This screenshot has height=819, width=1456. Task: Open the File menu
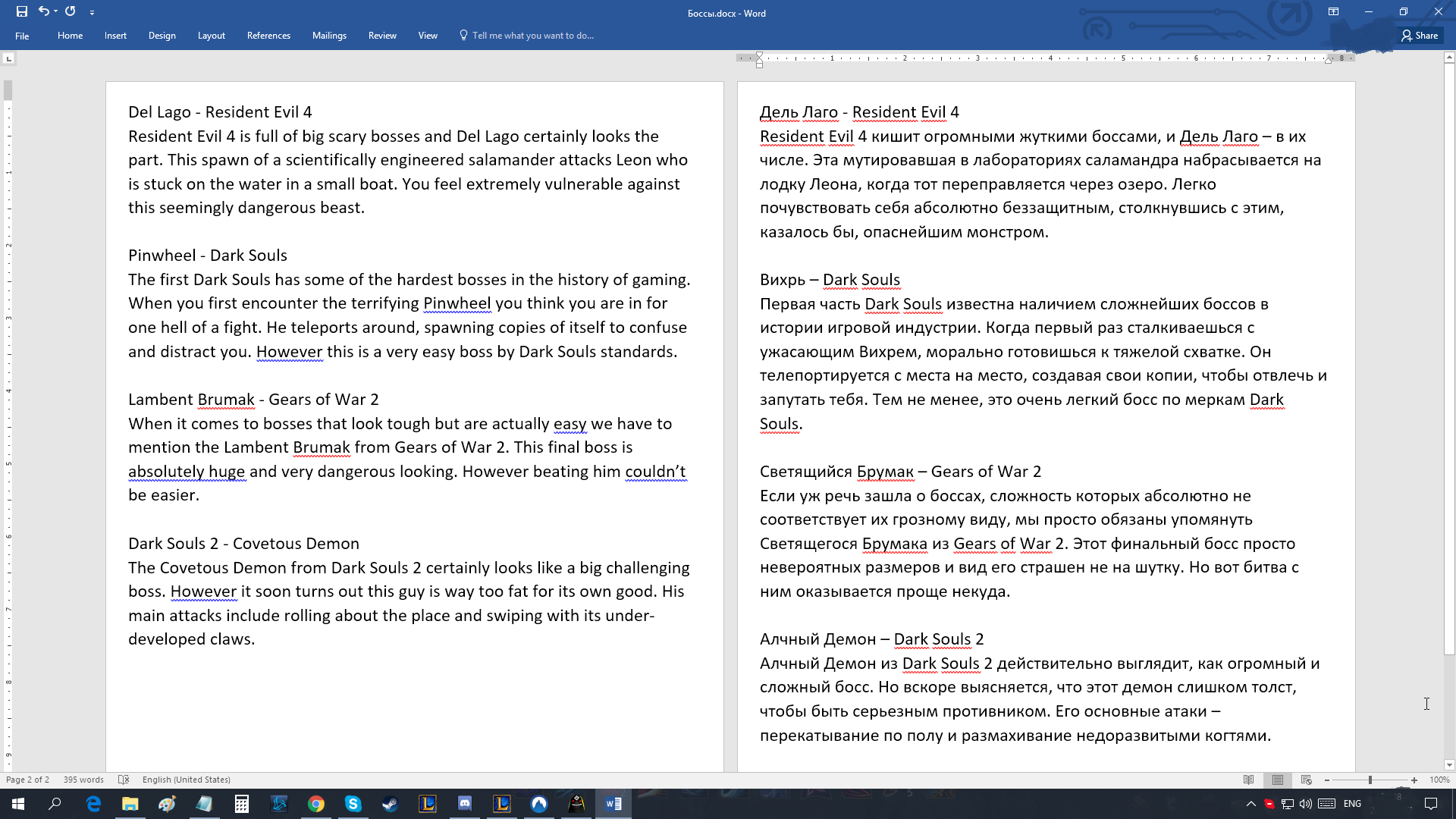[x=23, y=36]
